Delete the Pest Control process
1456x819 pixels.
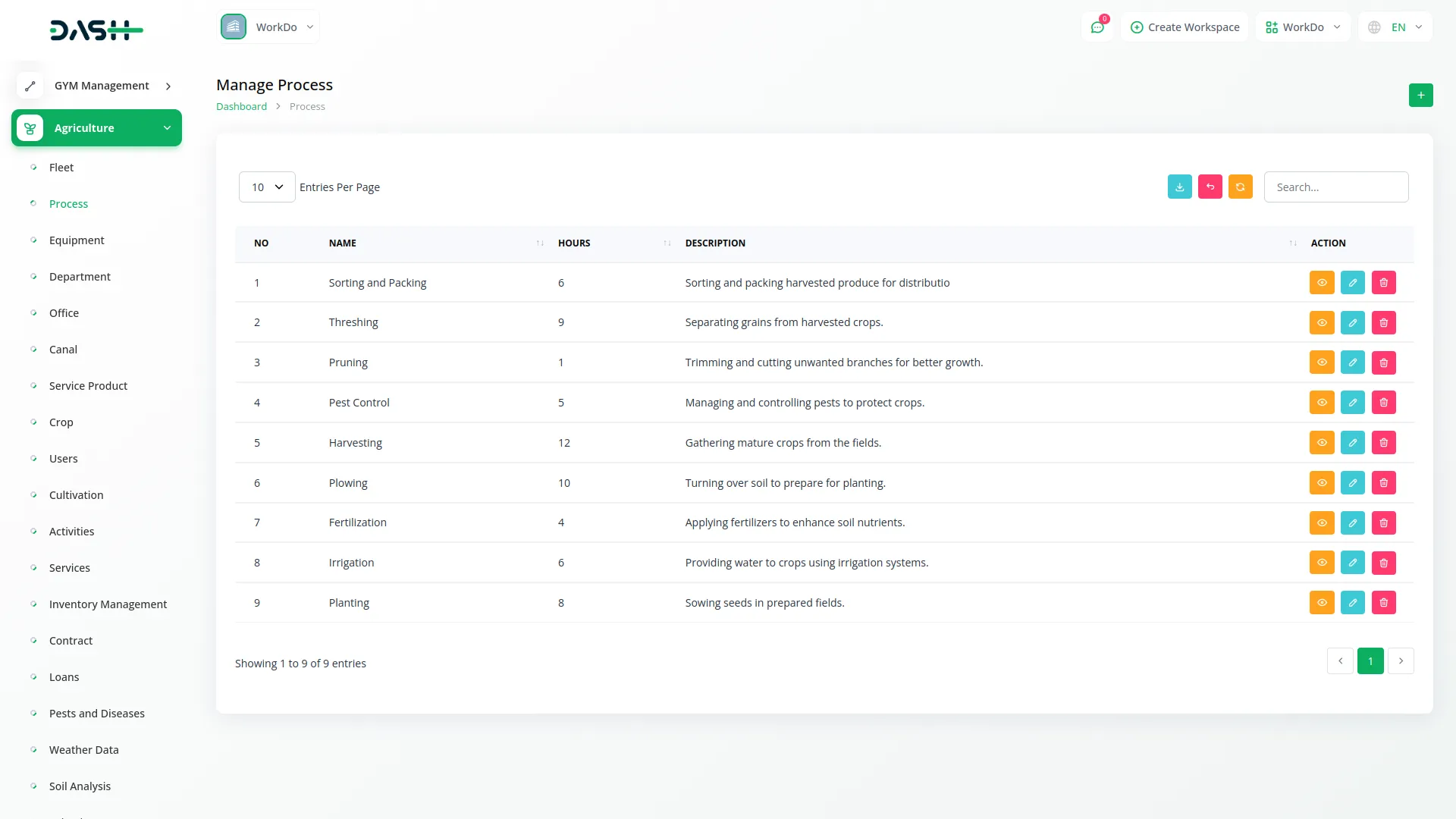click(1383, 403)
